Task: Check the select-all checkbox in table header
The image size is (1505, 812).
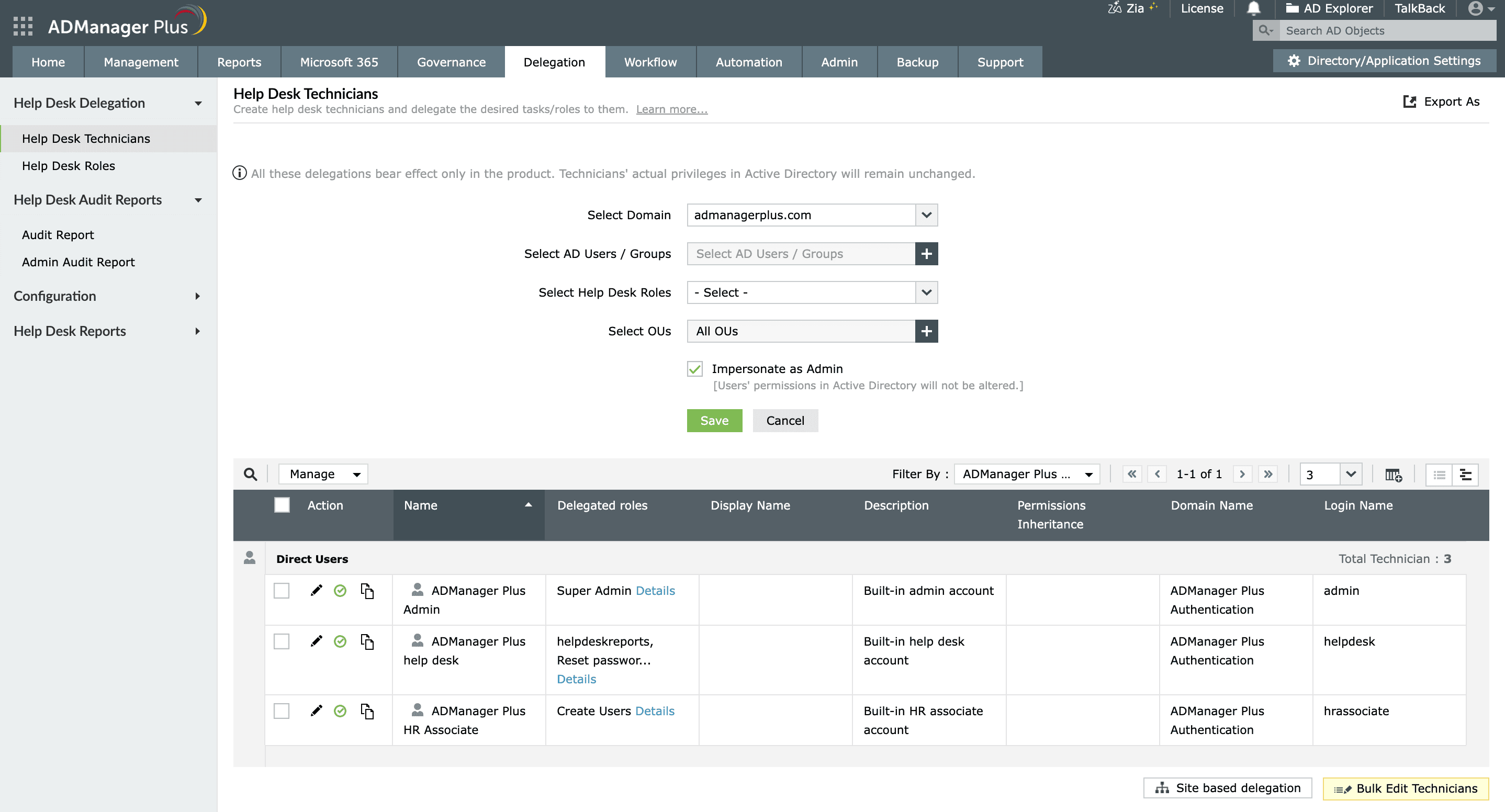Action: [282, 505]
